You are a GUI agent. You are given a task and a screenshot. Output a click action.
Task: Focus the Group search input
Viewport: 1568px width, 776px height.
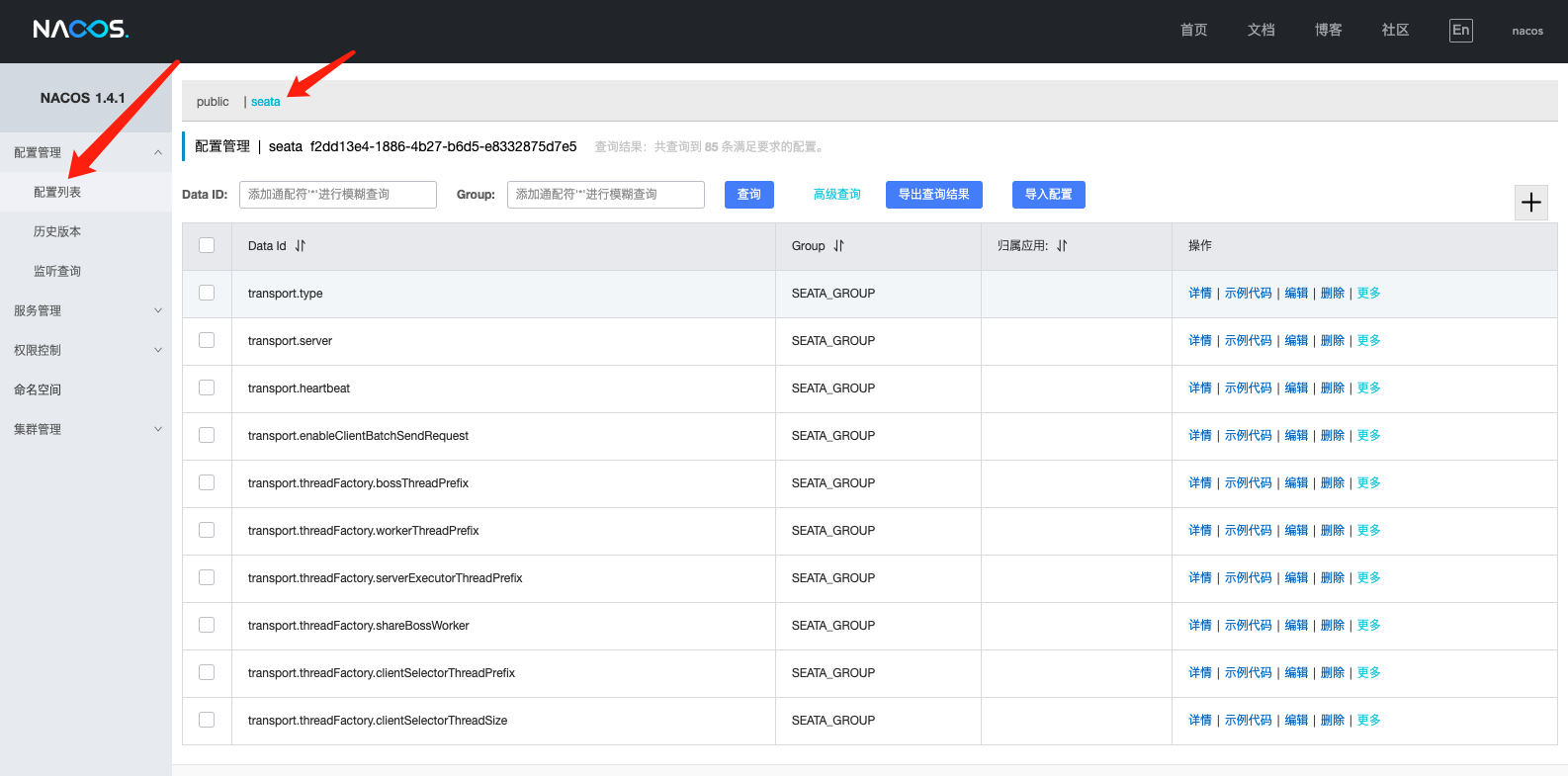[606, 195]
